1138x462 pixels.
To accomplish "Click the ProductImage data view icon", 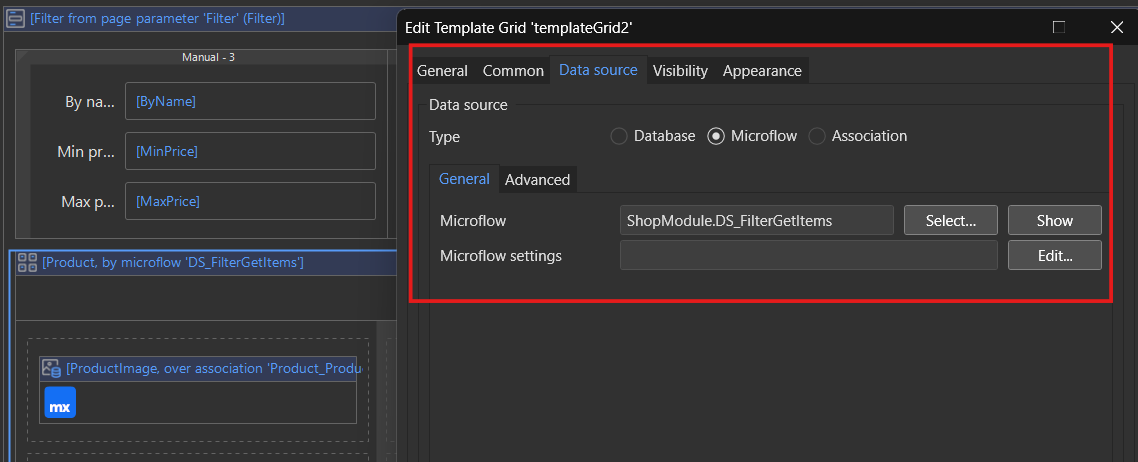I will [51, 368].
